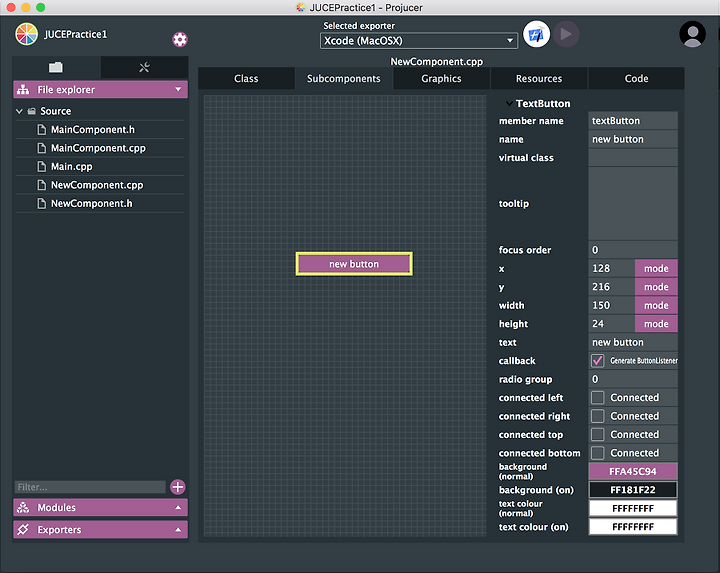Switch to the Class tab
Image resolution: width=720 pixels, height=573 pixels.
click(246, 79)
